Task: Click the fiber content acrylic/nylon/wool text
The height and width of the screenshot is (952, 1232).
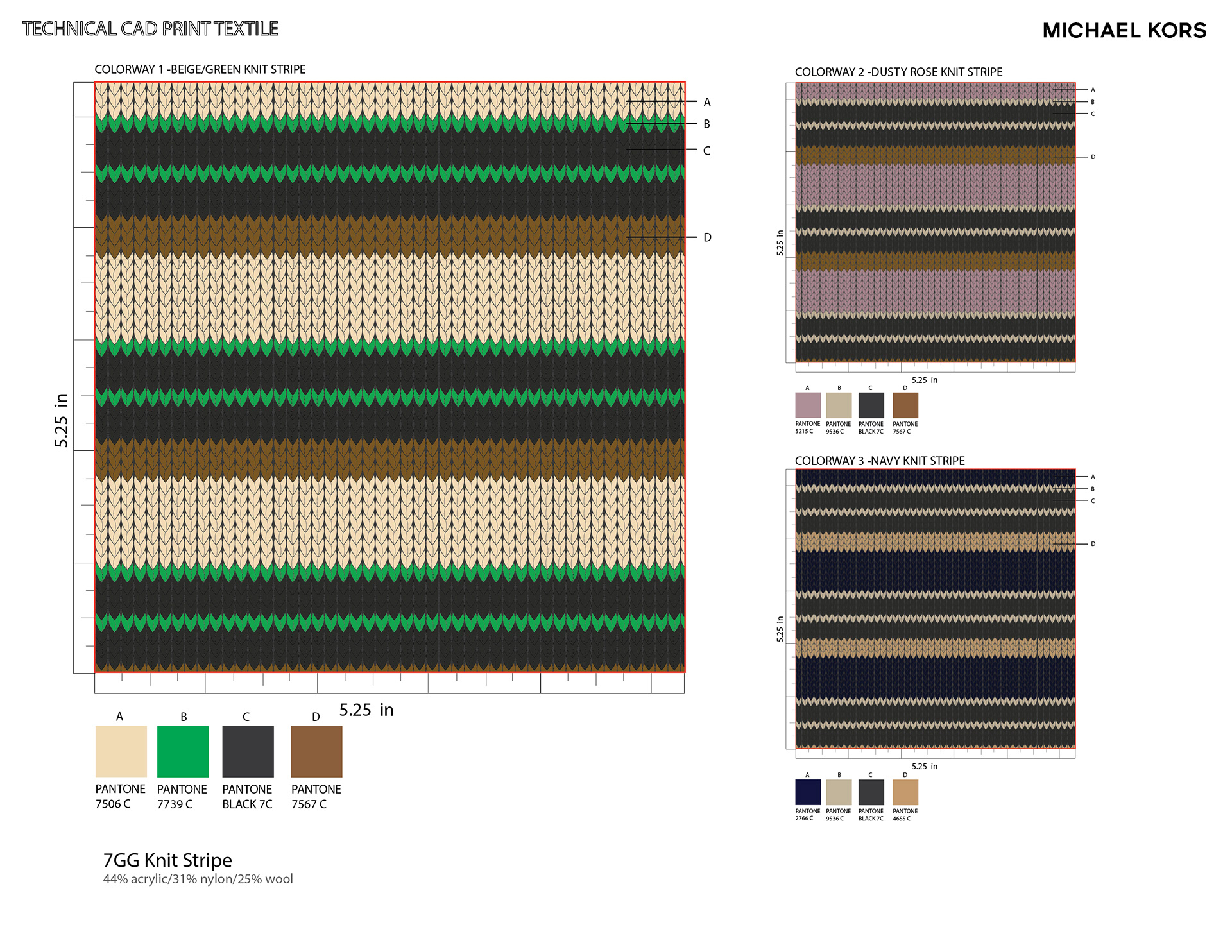Action: coord(198,879)
